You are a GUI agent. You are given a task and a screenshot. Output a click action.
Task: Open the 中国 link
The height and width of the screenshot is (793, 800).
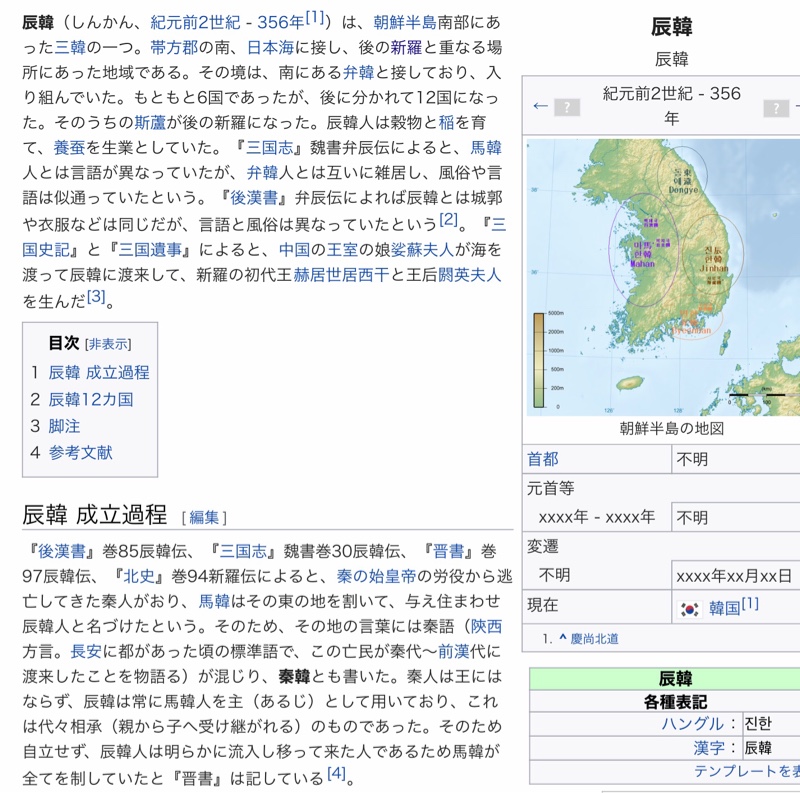pos(294,250)
